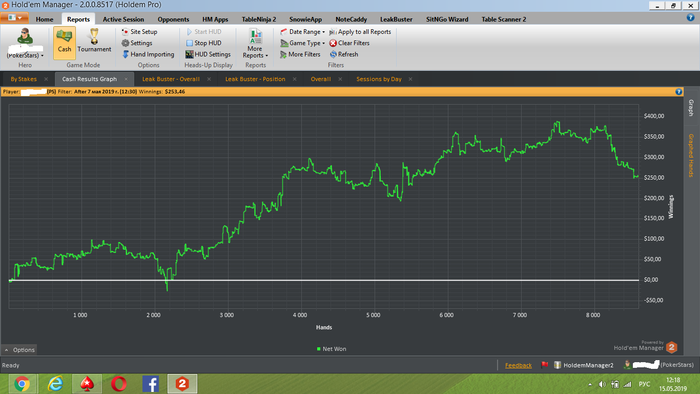Switch to the Overall report tab
This screenshot has height=394, width=700.
(x=321, y=79)
